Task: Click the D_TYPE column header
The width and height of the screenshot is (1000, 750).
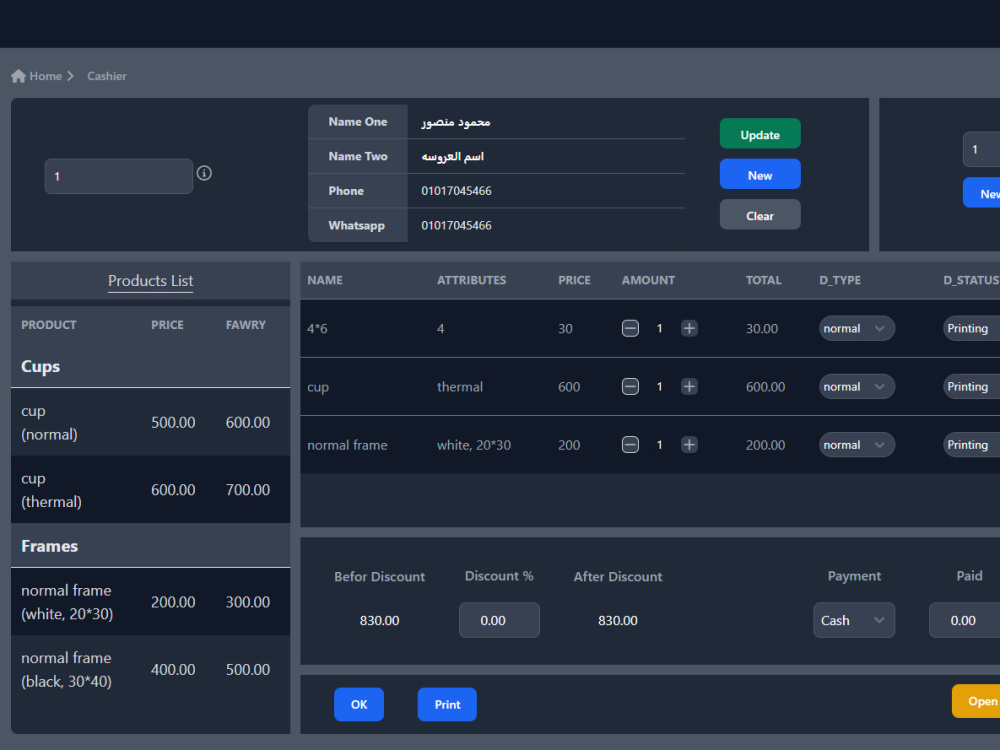Action: click(x=840, y=280)
